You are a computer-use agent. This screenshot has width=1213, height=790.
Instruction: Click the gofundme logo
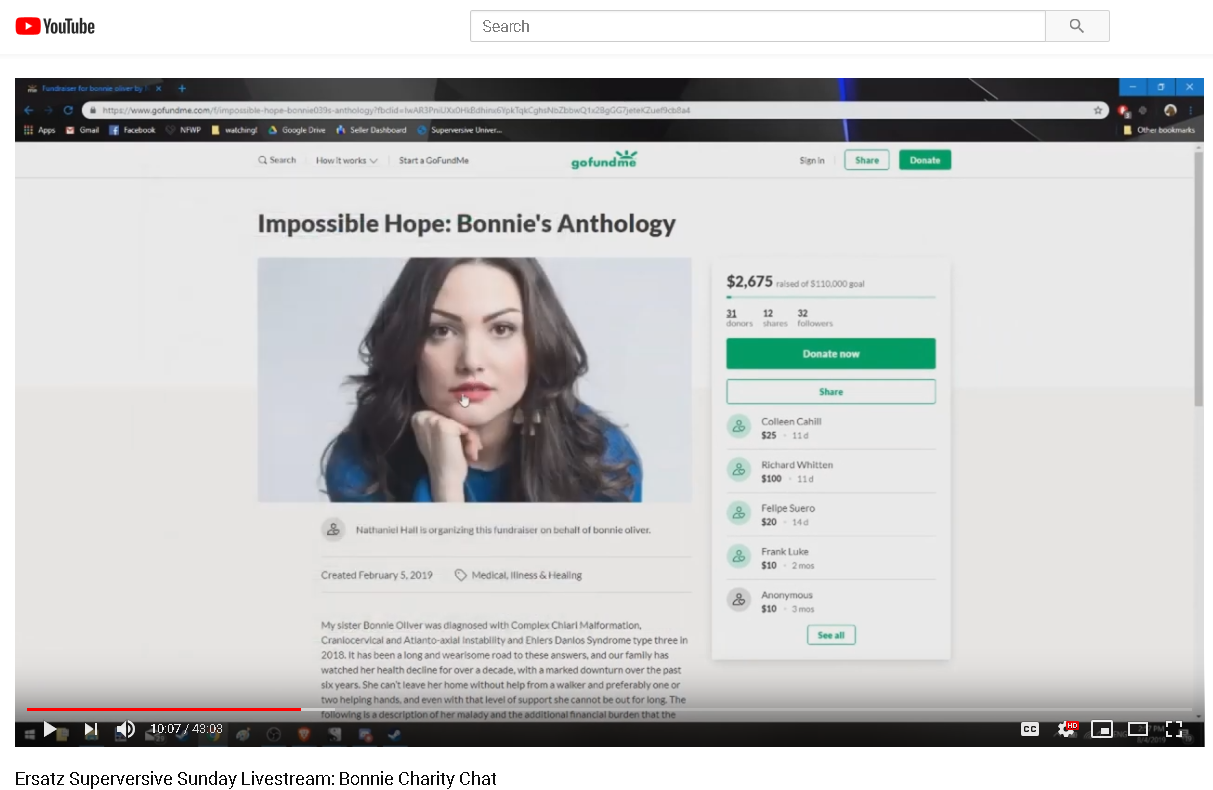[x=604, y=159]
